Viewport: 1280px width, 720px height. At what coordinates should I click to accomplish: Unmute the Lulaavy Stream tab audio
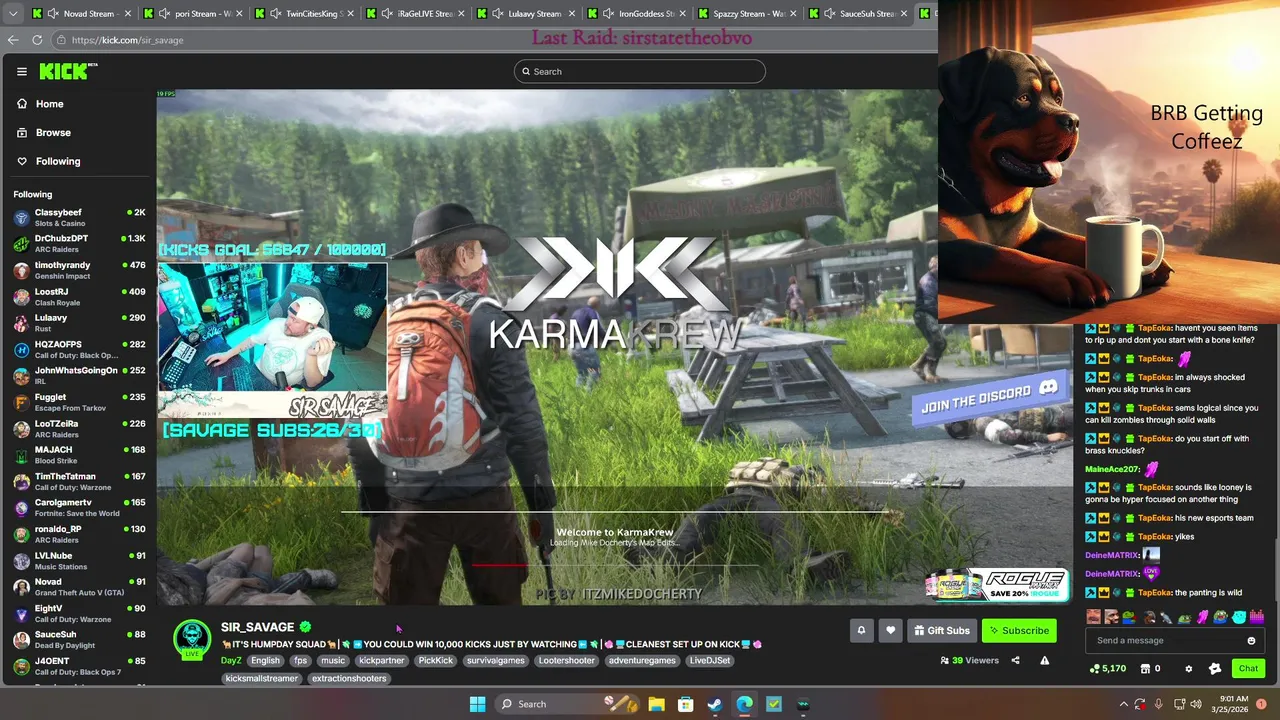[x=497, y=14]
